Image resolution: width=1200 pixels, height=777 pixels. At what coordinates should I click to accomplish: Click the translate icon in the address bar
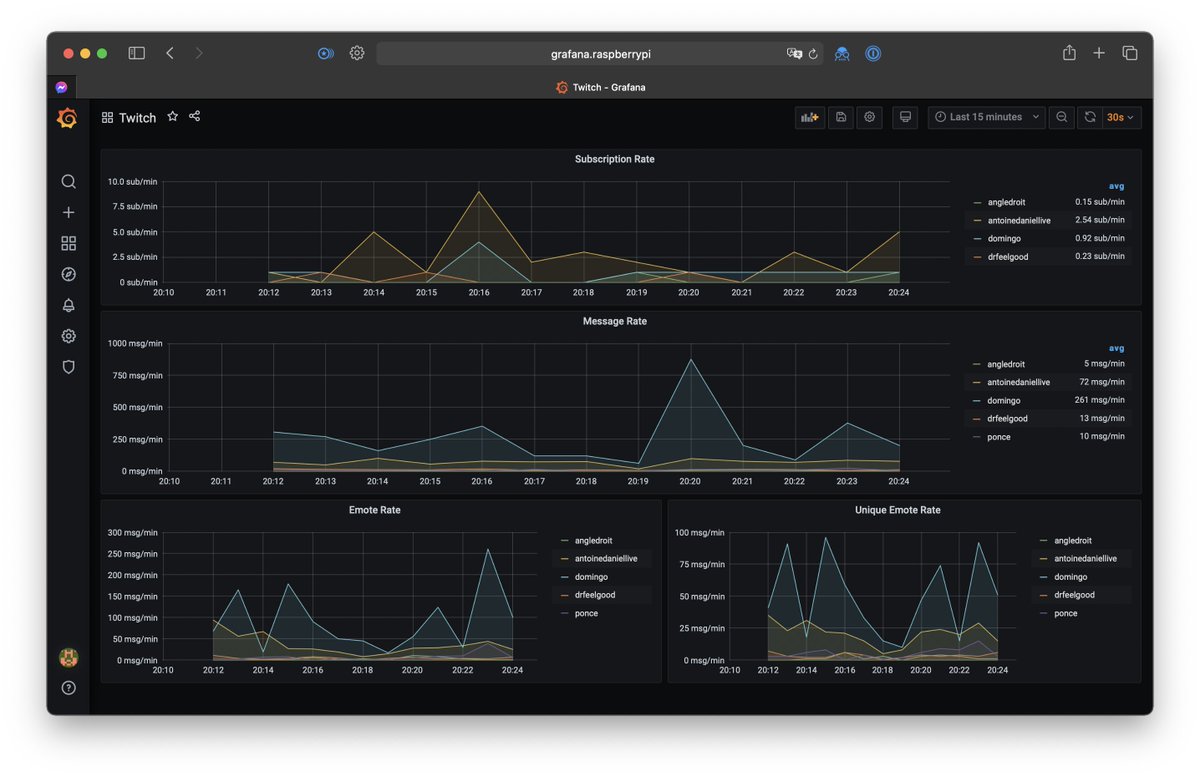point(795,53)
